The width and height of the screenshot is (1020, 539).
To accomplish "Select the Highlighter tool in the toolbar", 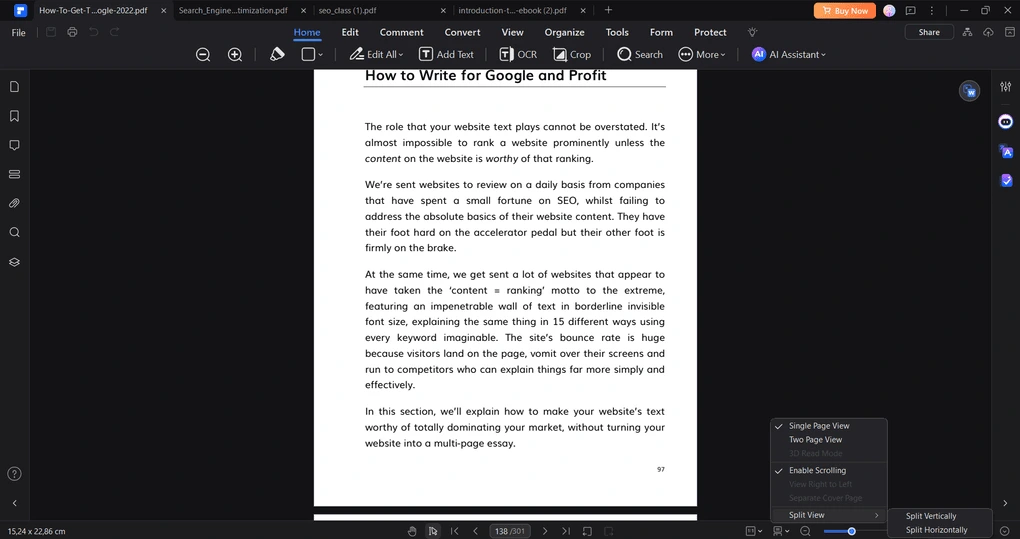I will [277, 55].
